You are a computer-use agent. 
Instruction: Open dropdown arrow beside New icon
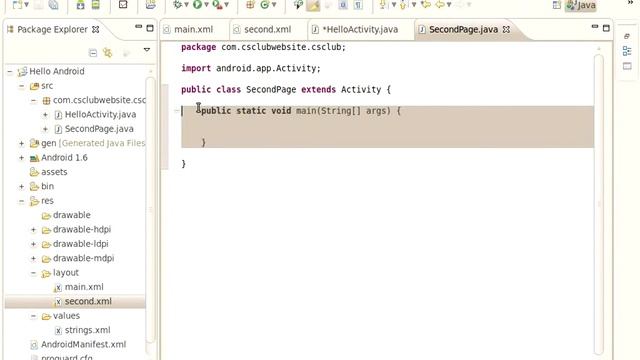[x=27, y=5]
